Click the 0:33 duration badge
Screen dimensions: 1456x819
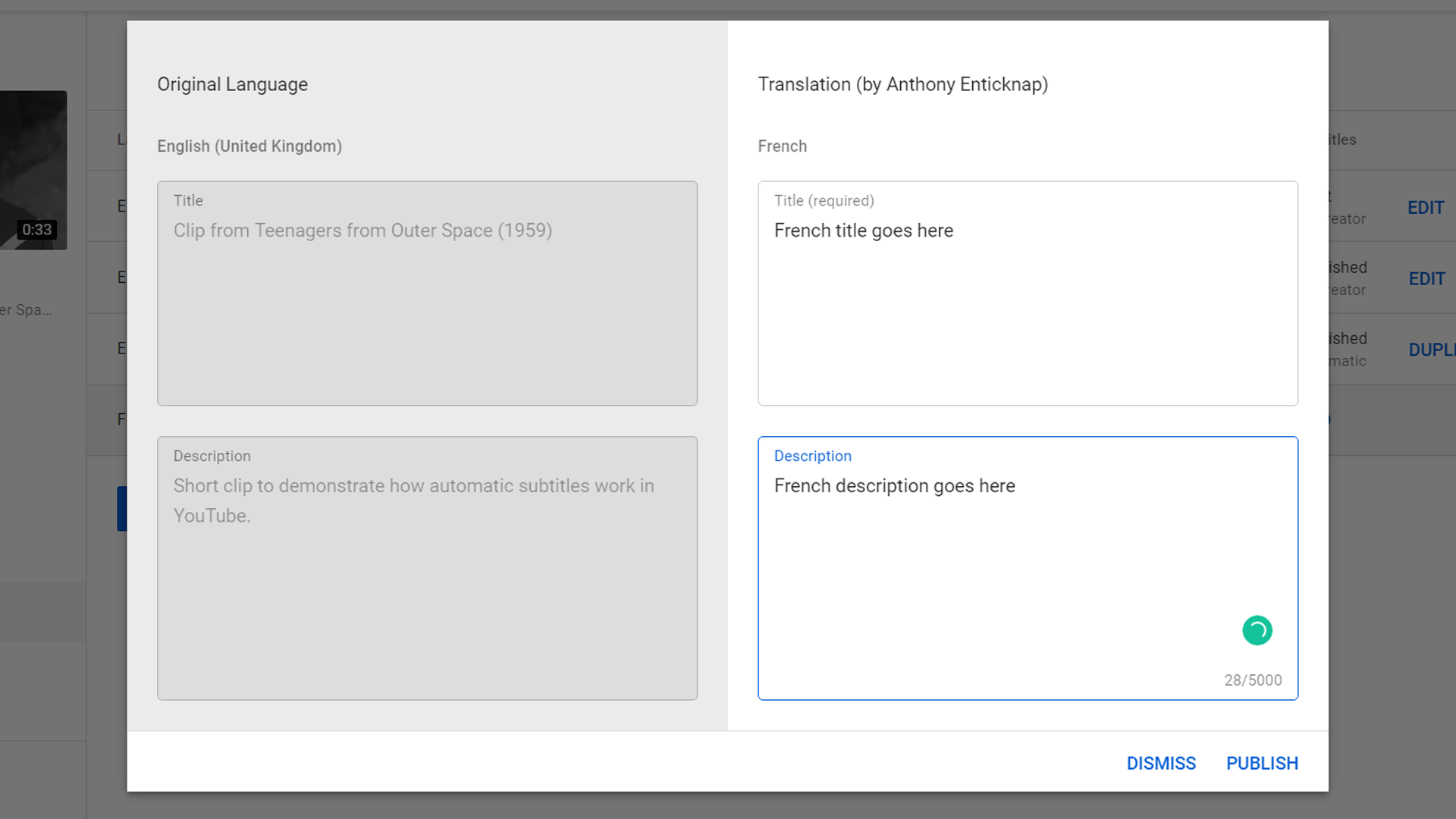pos(36,230)
